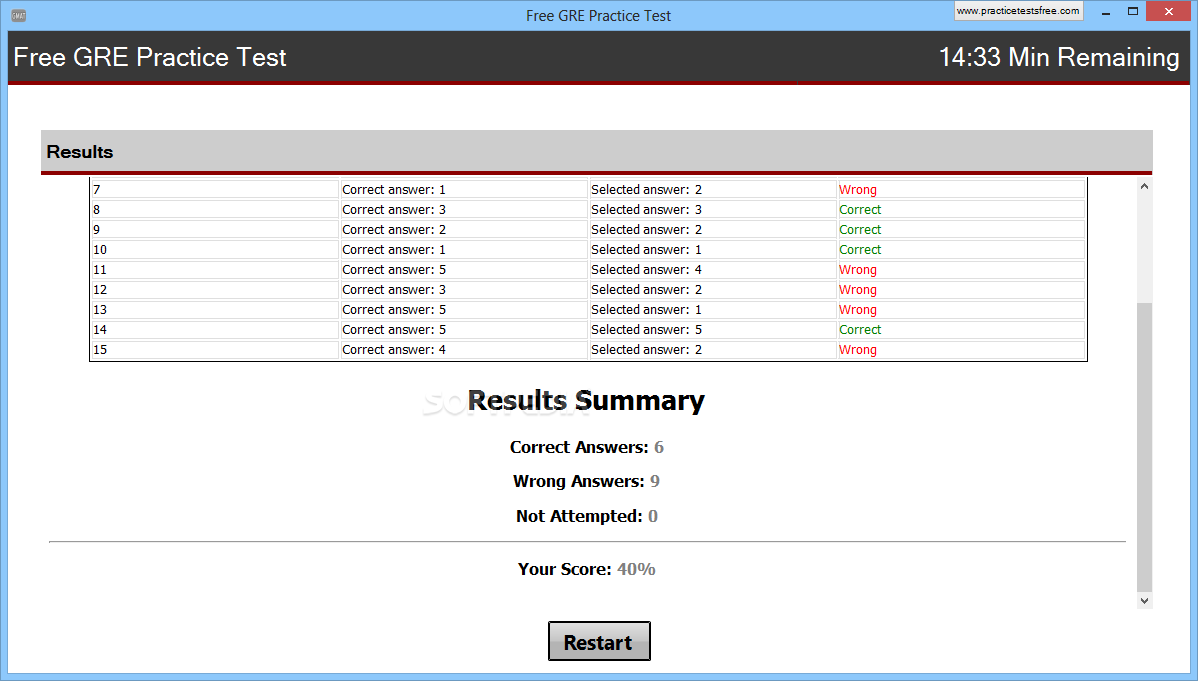Click the Wrong status in row 7
The width and height of the screenshot is (1198, 681).
pyautogui.click(x=857, y=190)
